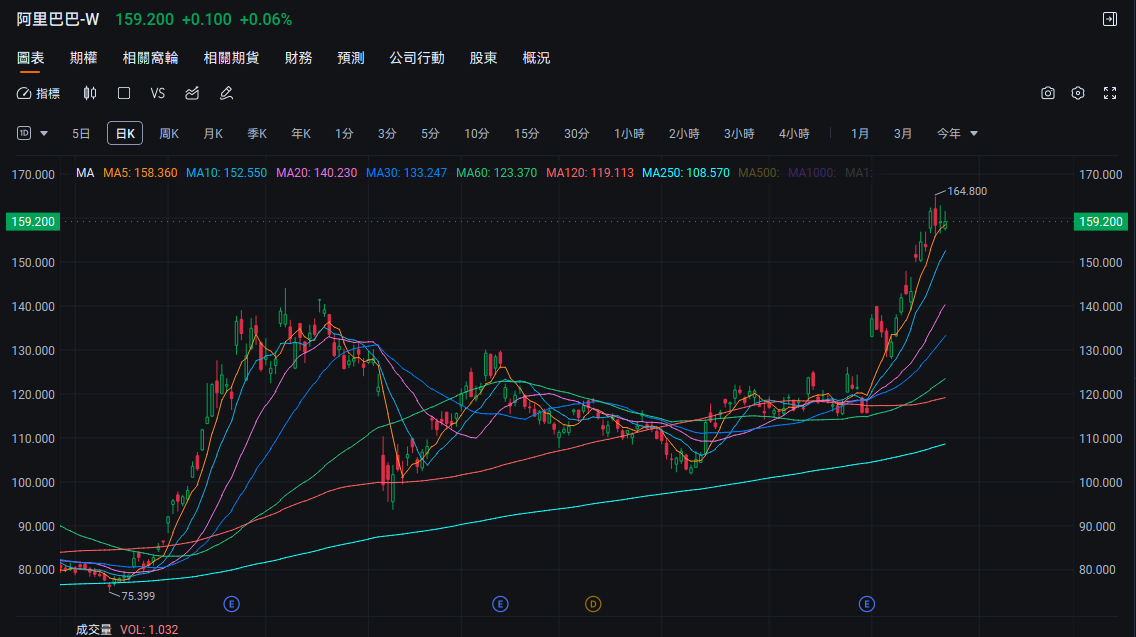This screenshot has width=1136, height=637.
Task: Click the VS compare stocks icon
Action: coord(158,93)
